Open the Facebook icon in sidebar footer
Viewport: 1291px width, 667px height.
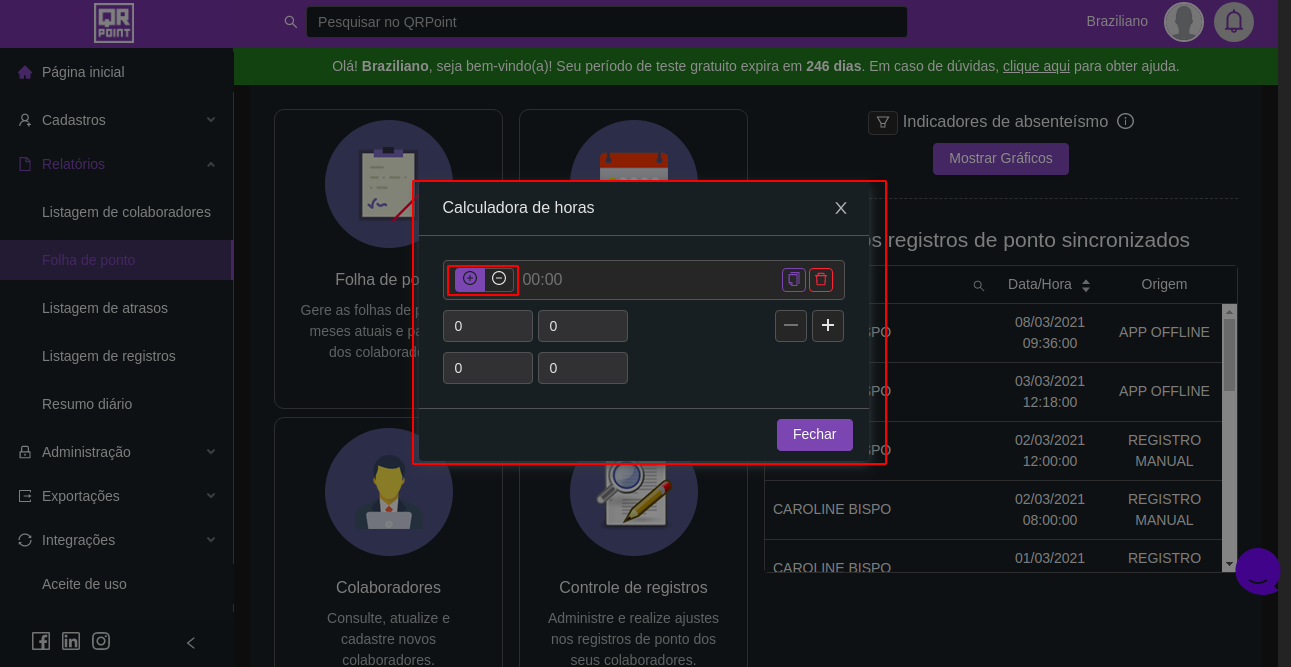41,642
